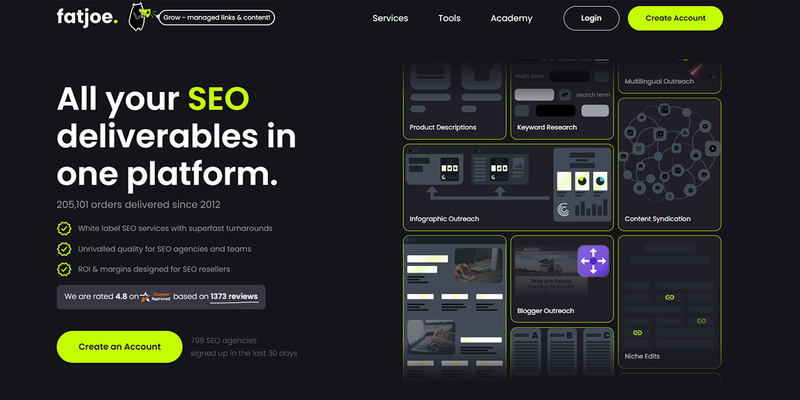This screenshot has height=400, width=800.
Task: Click the 'main term' label in Keyword Research
Action: (x=530, y=77)
